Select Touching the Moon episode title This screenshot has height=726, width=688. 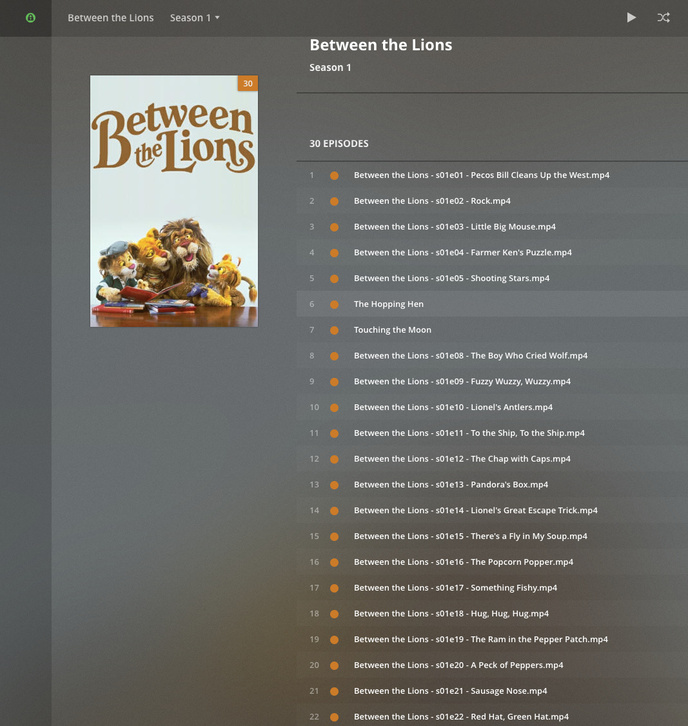pos(392,330)
